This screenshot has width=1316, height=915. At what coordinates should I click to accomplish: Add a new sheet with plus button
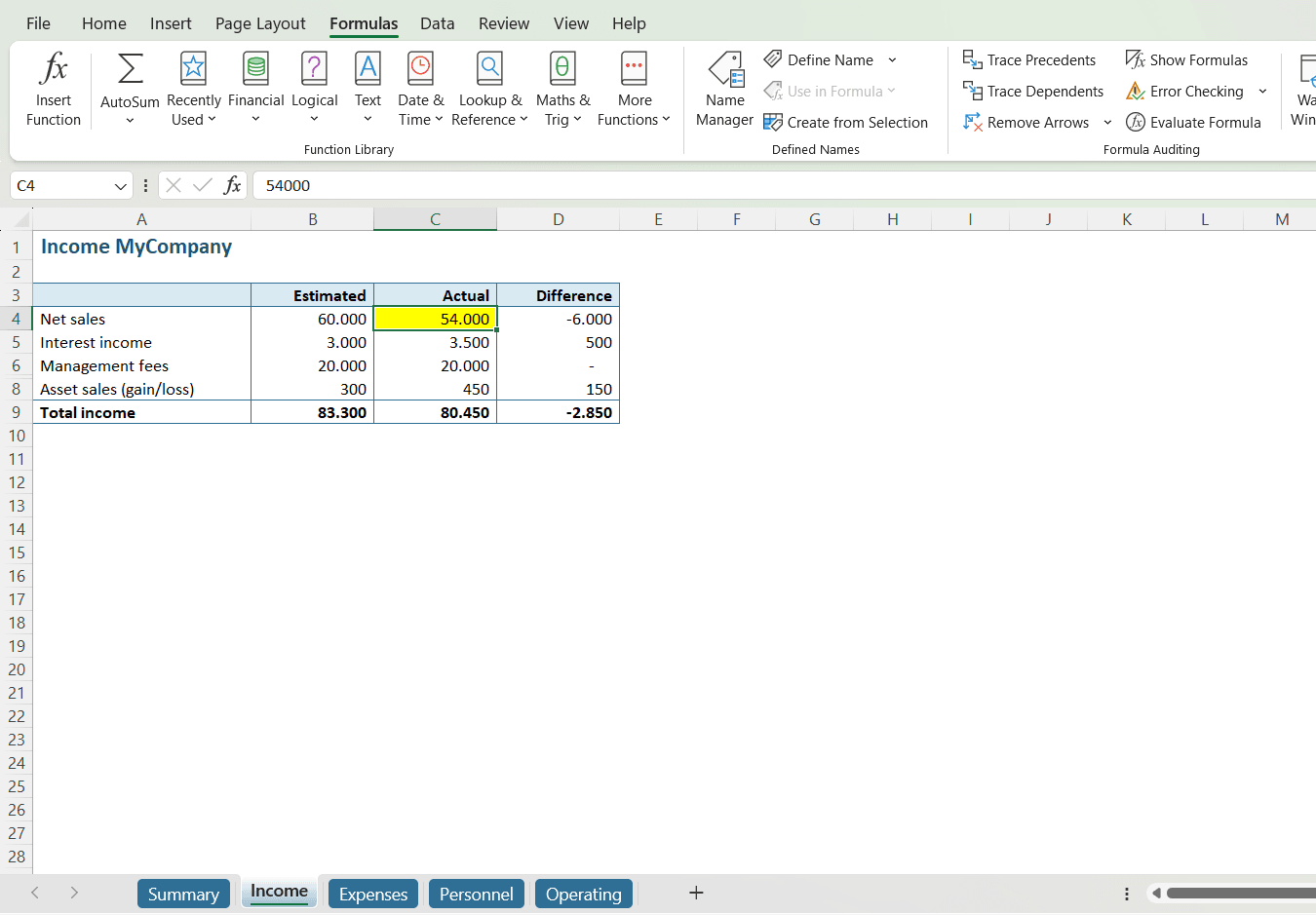pos(696,893)
